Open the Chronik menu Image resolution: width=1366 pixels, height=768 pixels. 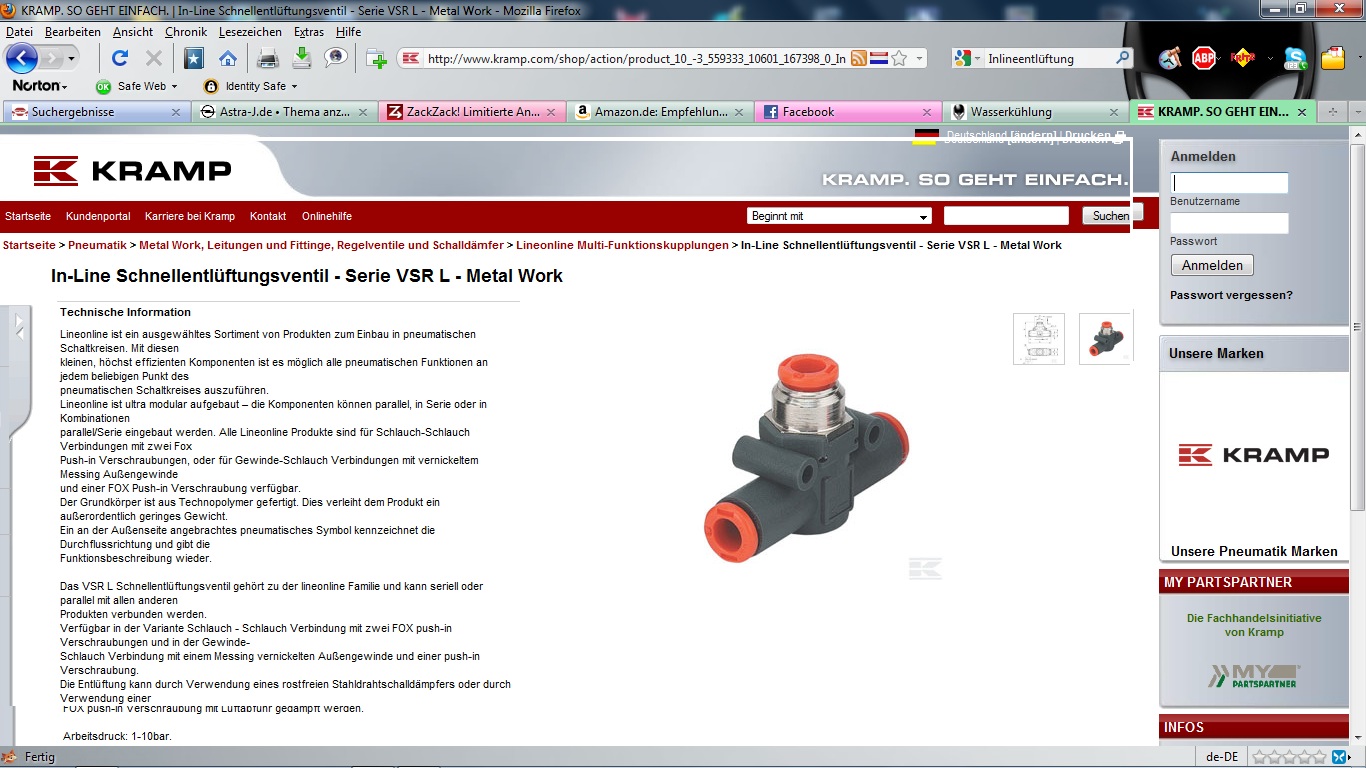186,32
